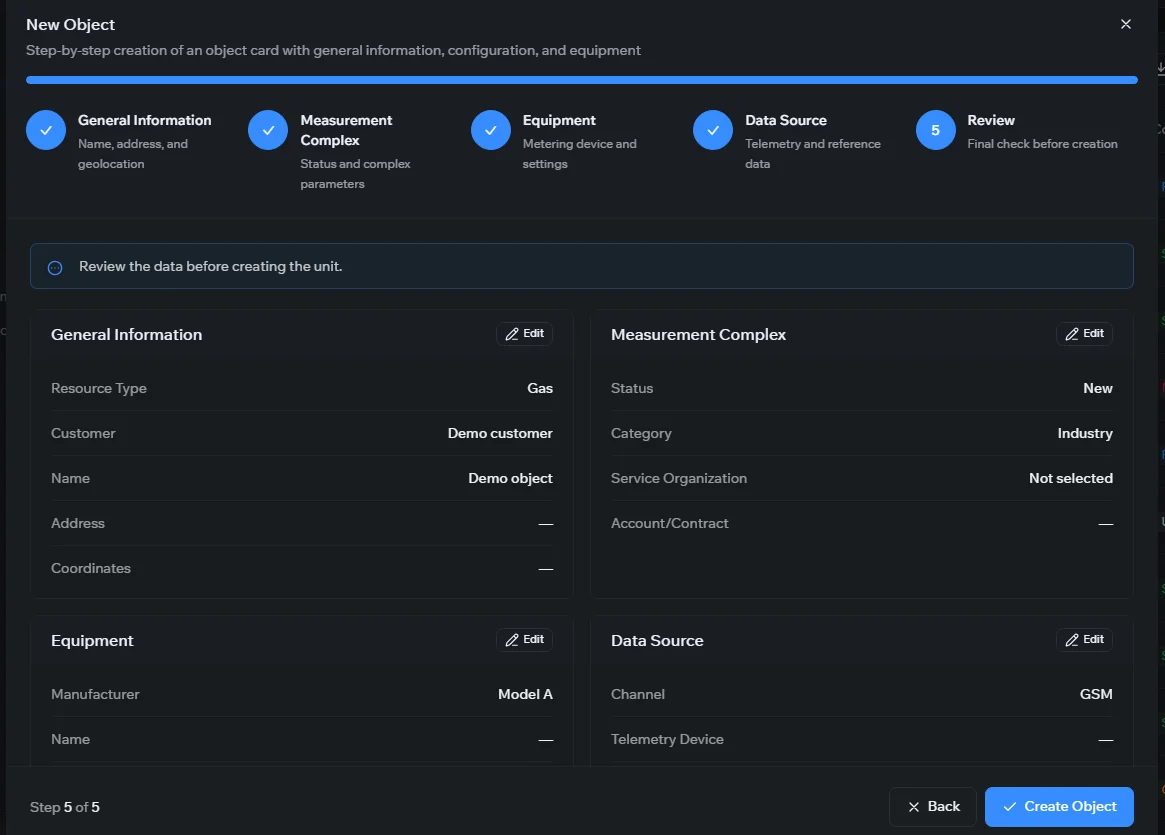Select the 'GSM' channel value
The image size is (1165, 835).
click(x=1096, y=695)
